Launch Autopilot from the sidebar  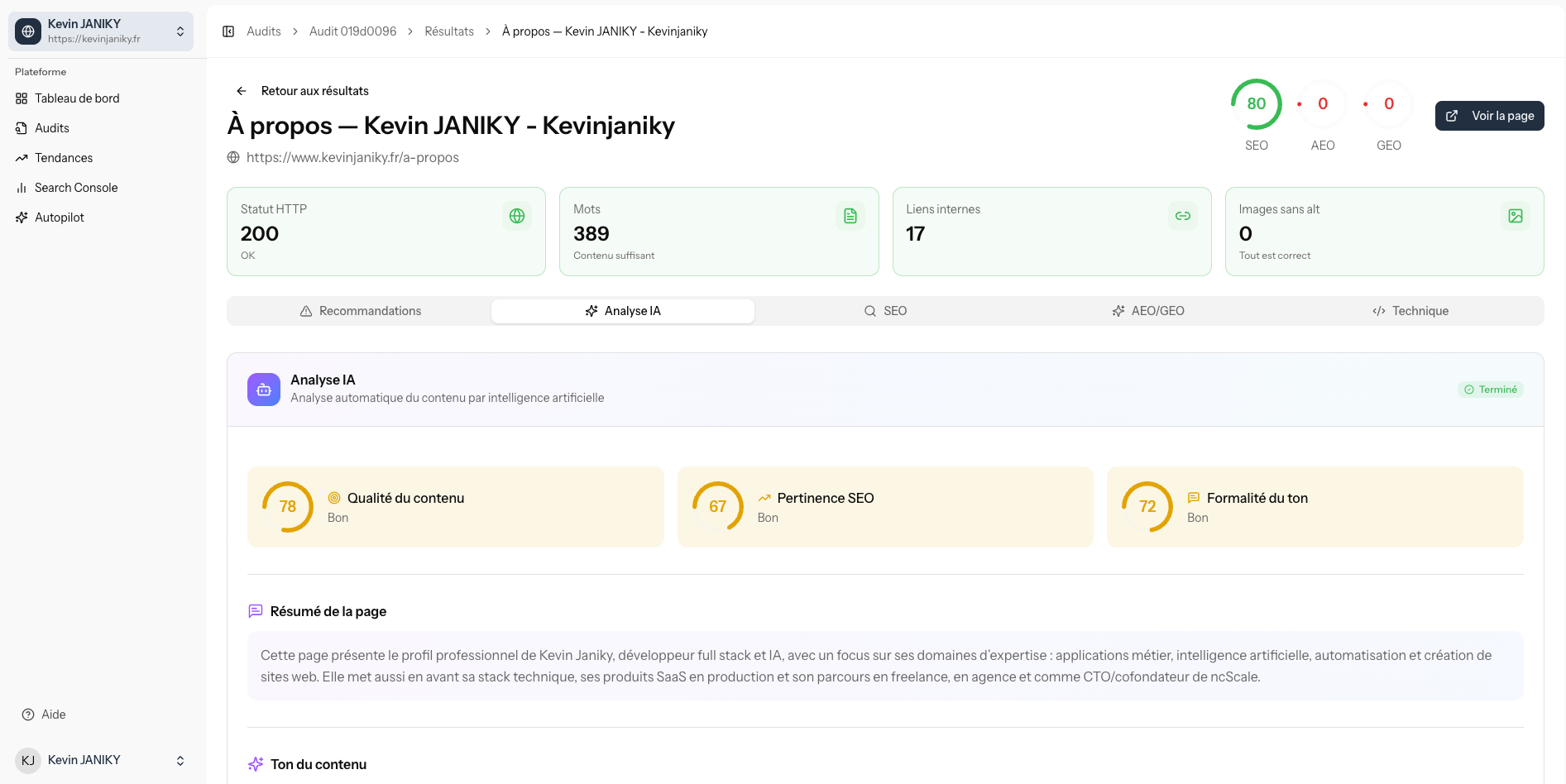pos(59,217)
